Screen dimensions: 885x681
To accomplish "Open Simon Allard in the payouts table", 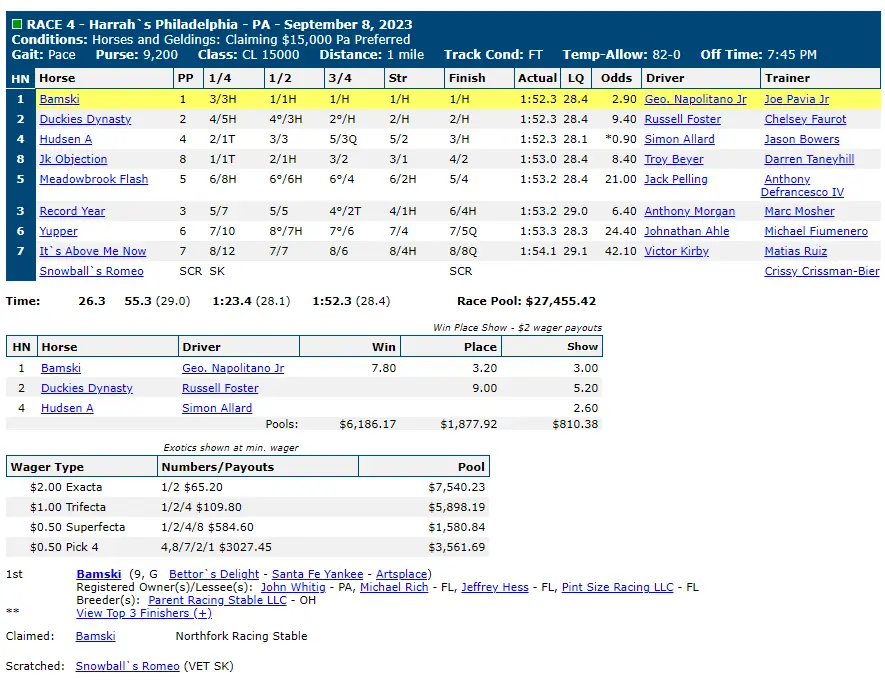I will tap(217, 408).
